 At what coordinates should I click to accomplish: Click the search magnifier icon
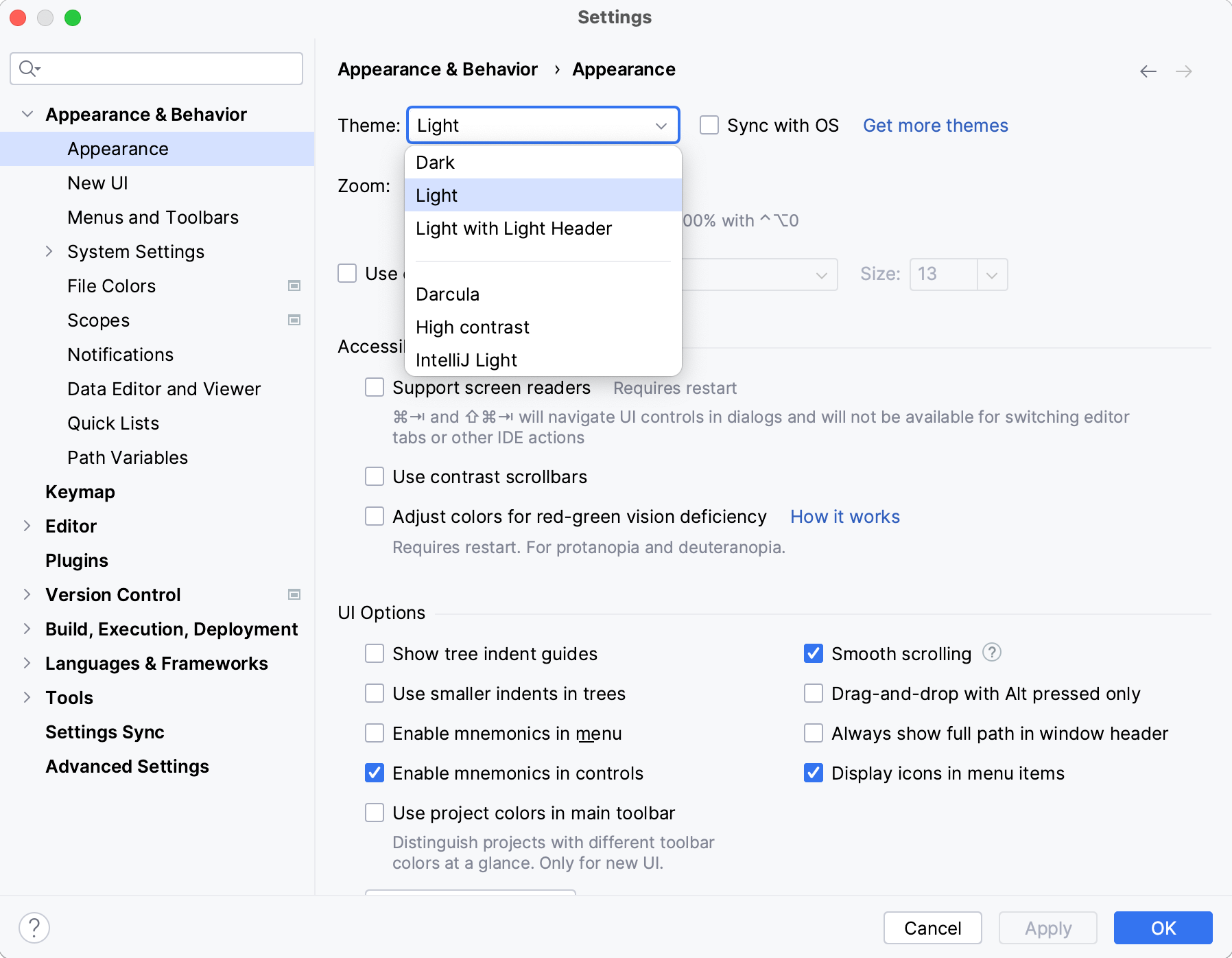28,69
